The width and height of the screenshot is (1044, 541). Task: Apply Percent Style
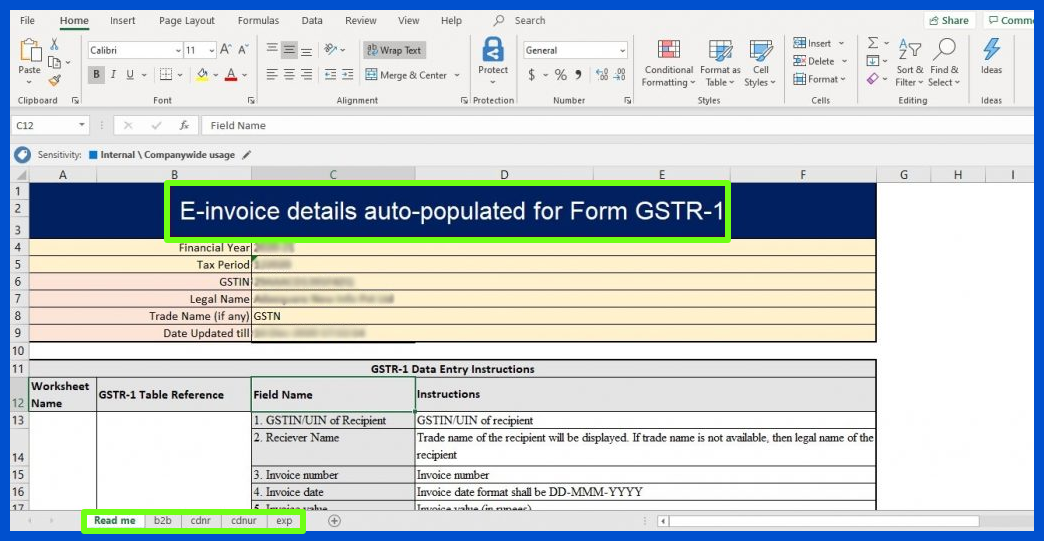coord(561,75)
